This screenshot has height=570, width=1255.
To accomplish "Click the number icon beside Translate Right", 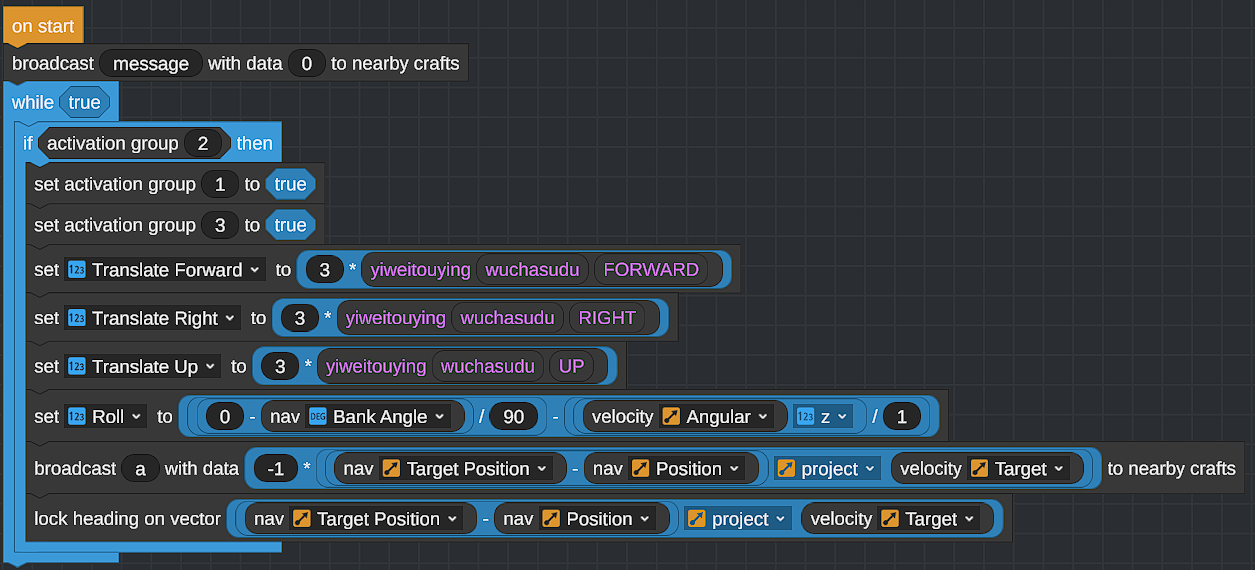I will click(77, 318).
